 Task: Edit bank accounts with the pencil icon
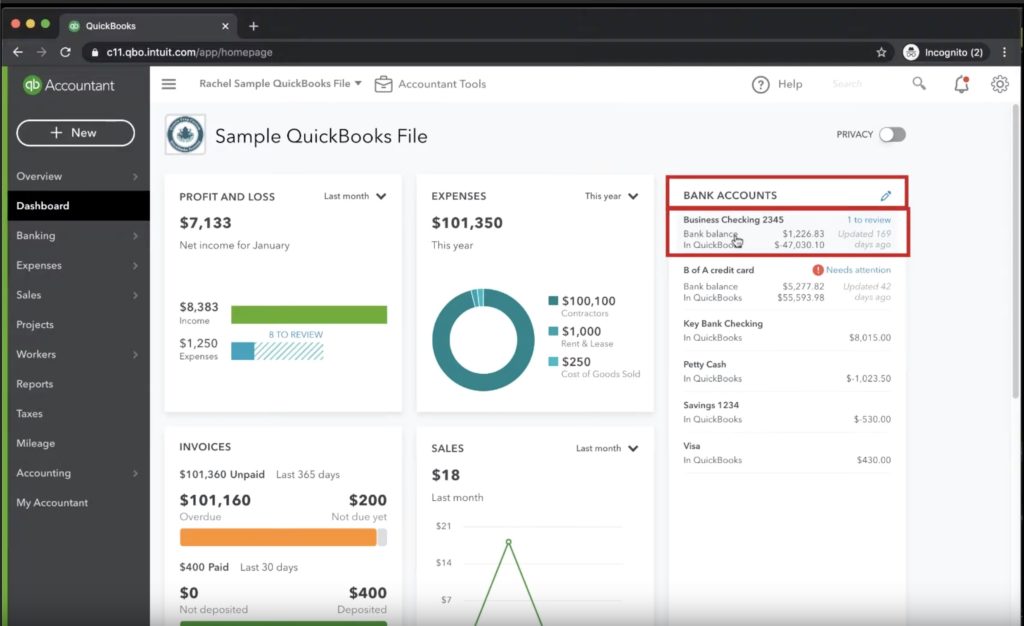[886, 195]
